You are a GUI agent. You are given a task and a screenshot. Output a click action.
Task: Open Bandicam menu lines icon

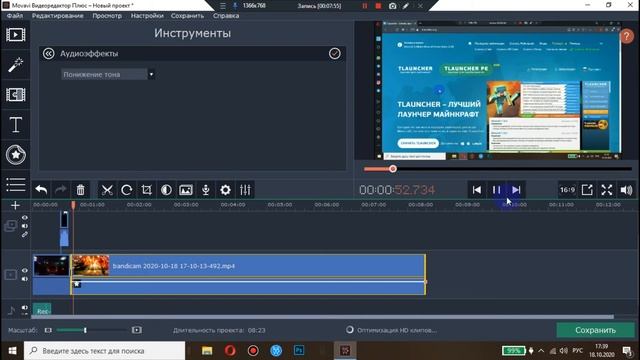(x=223, y=6)
